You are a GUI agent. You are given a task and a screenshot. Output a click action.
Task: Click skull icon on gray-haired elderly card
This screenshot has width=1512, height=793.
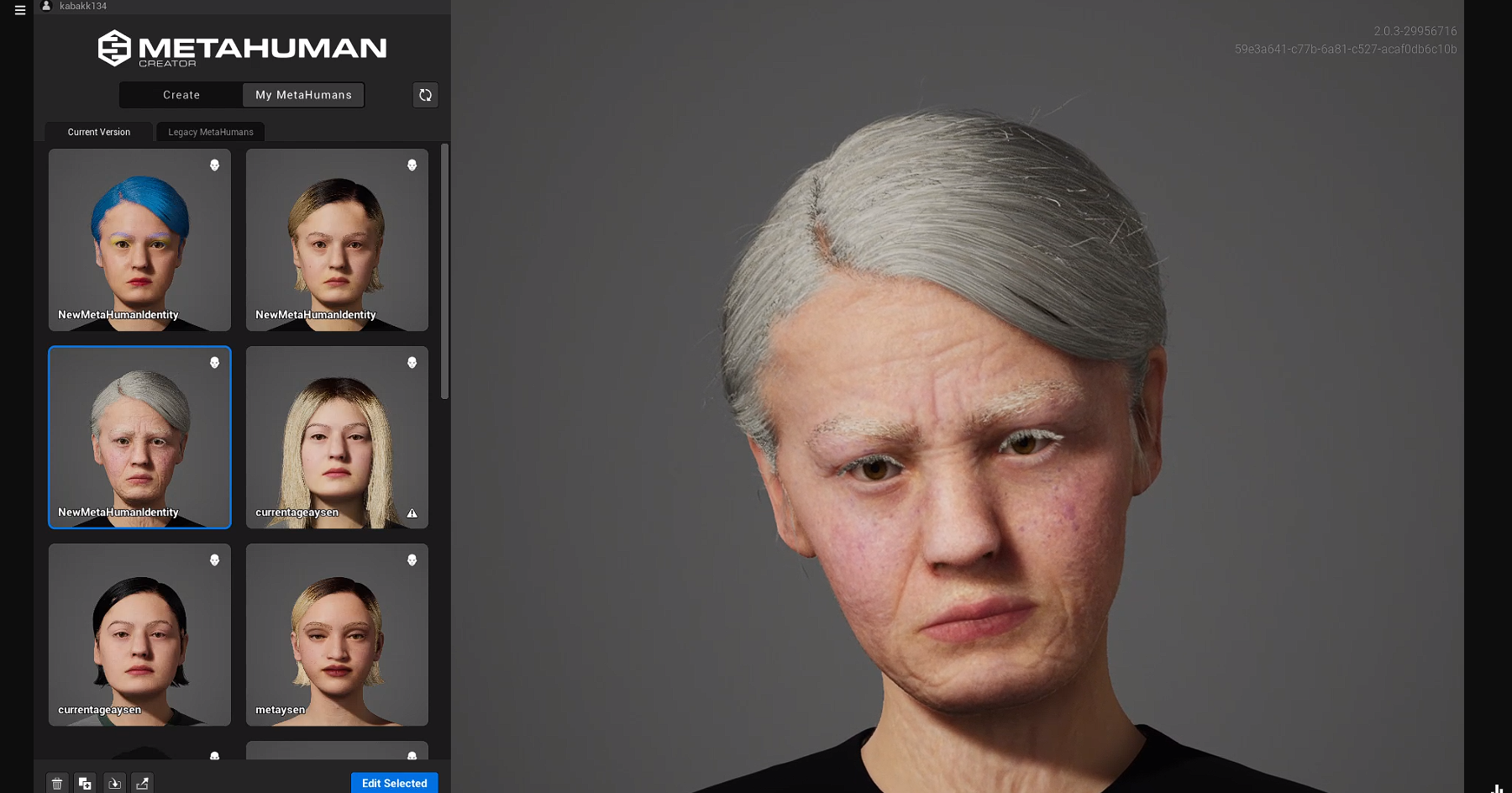tap(215, 363)
